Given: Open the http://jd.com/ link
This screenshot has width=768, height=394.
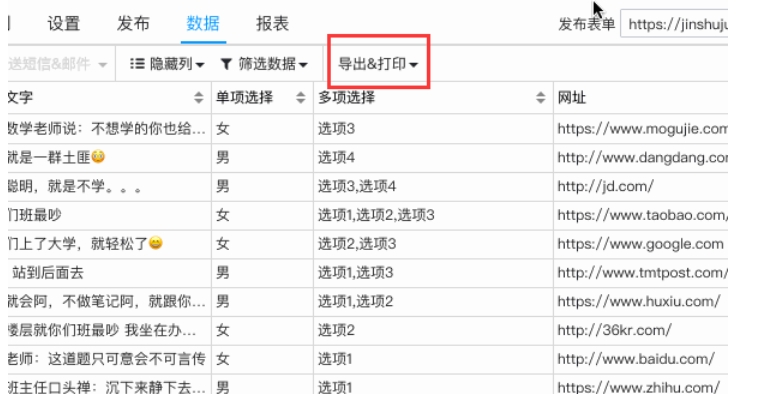Looking at the screenshot, I should 605,186.
